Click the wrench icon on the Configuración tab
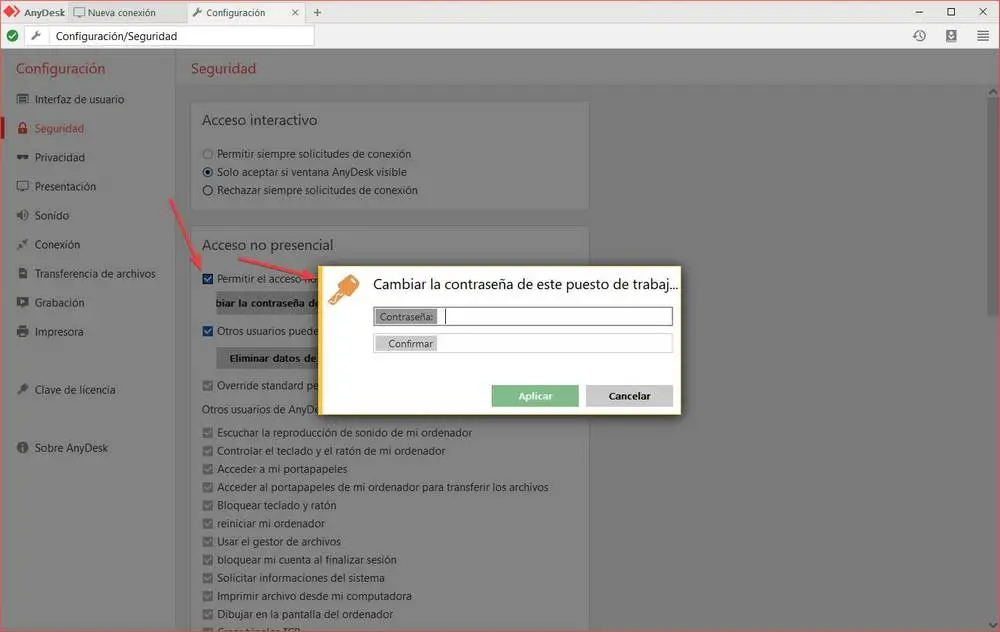This screenshot has height=632, width=1000. coord(197,12)
